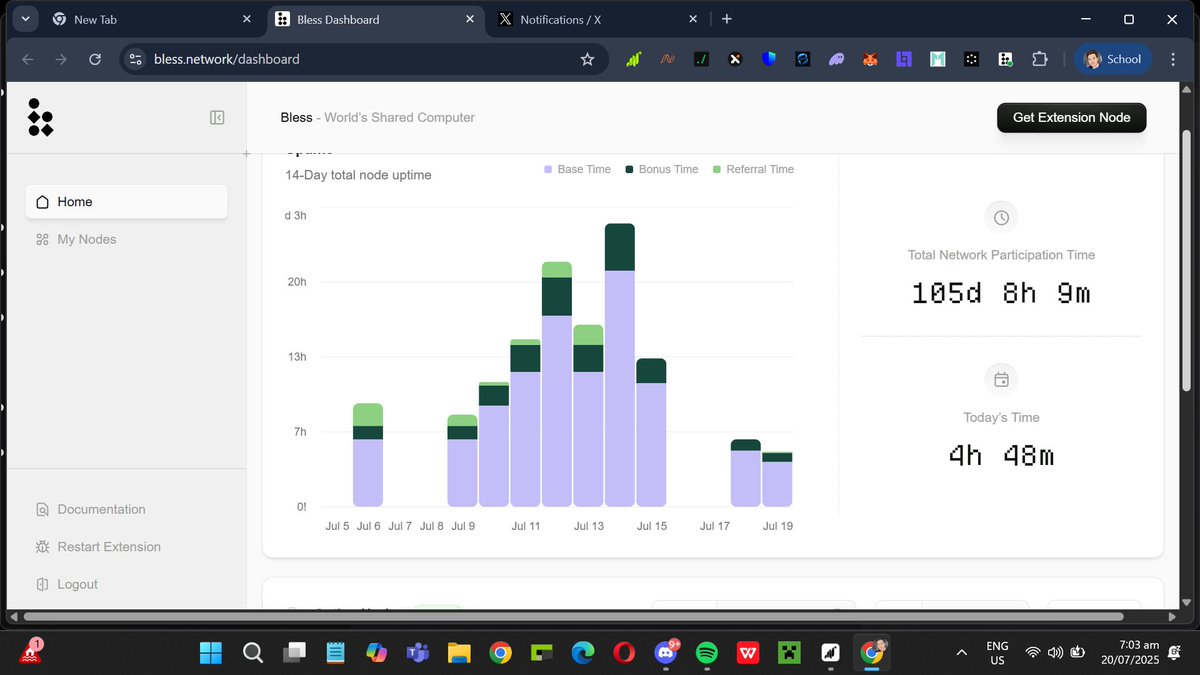
Task: Open the Extensions puzzle menu
Action: pos(1039,59)
